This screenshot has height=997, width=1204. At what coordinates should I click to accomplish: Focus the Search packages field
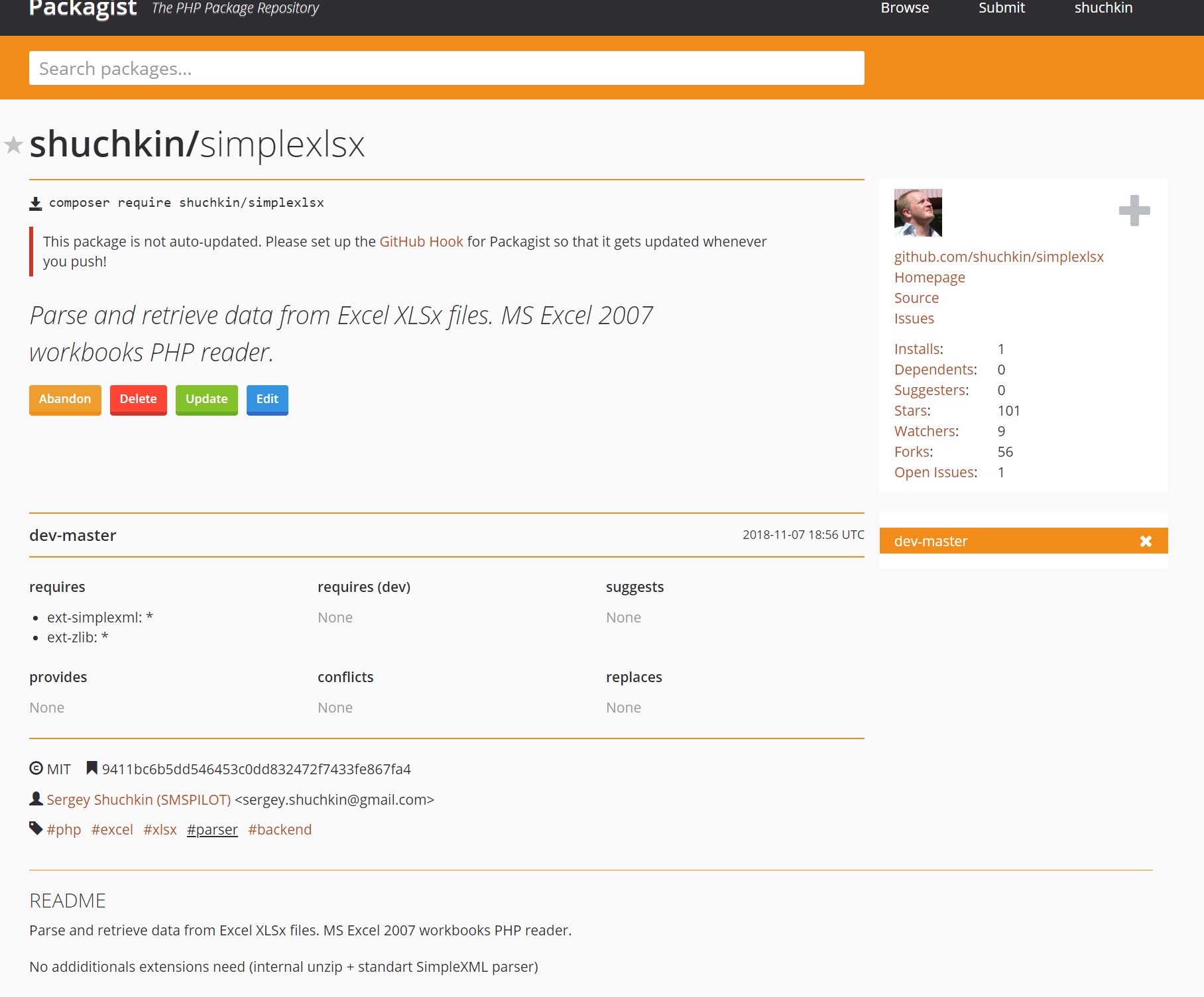(447, 68)
